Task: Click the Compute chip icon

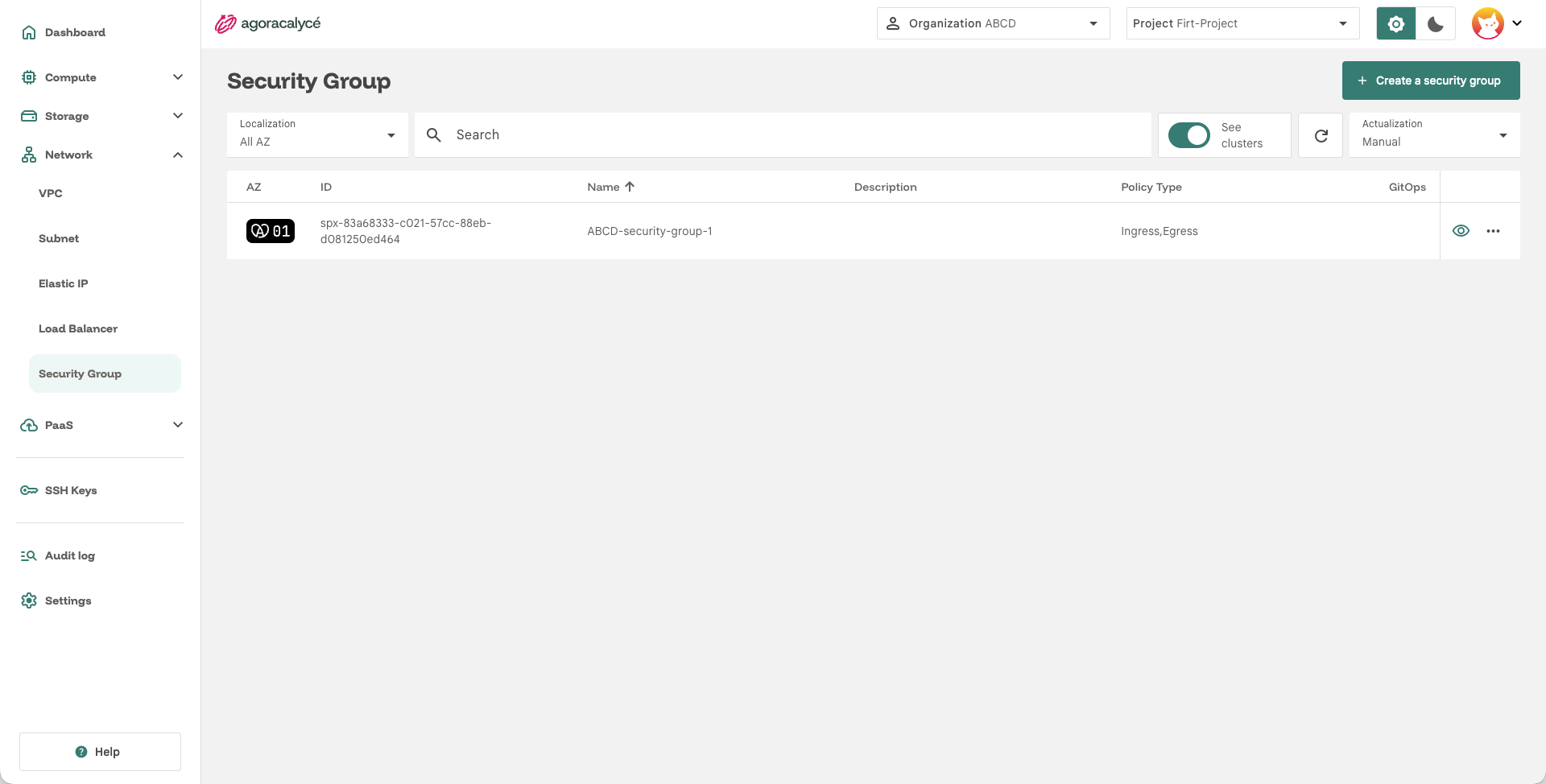Action: 29,77
